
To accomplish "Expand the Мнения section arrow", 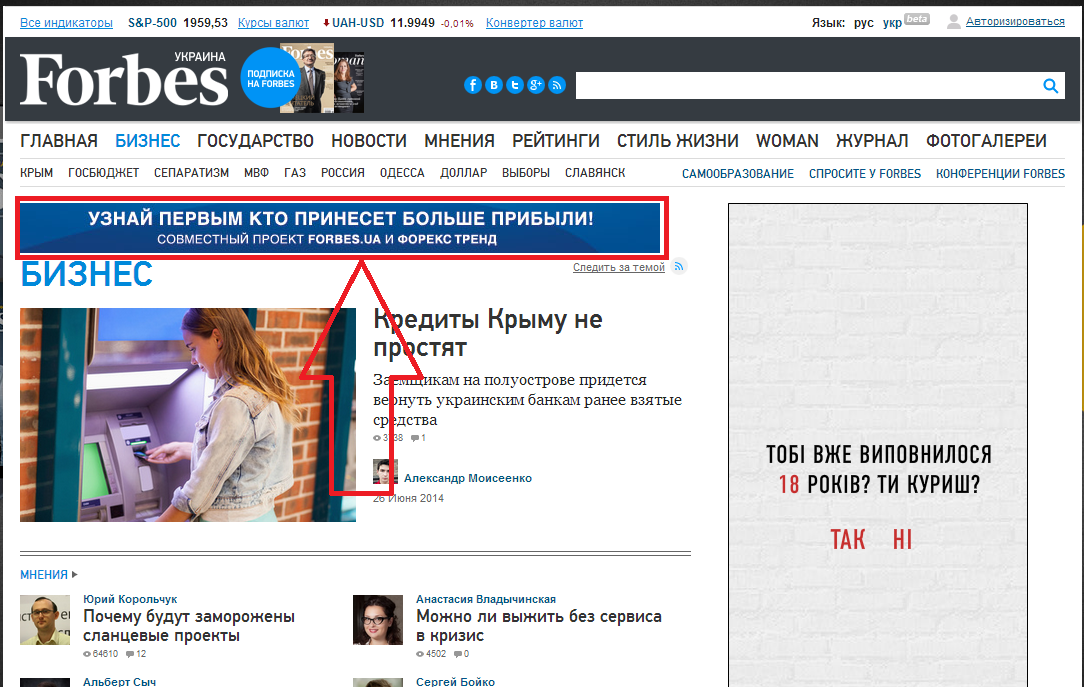I will 75,575.
